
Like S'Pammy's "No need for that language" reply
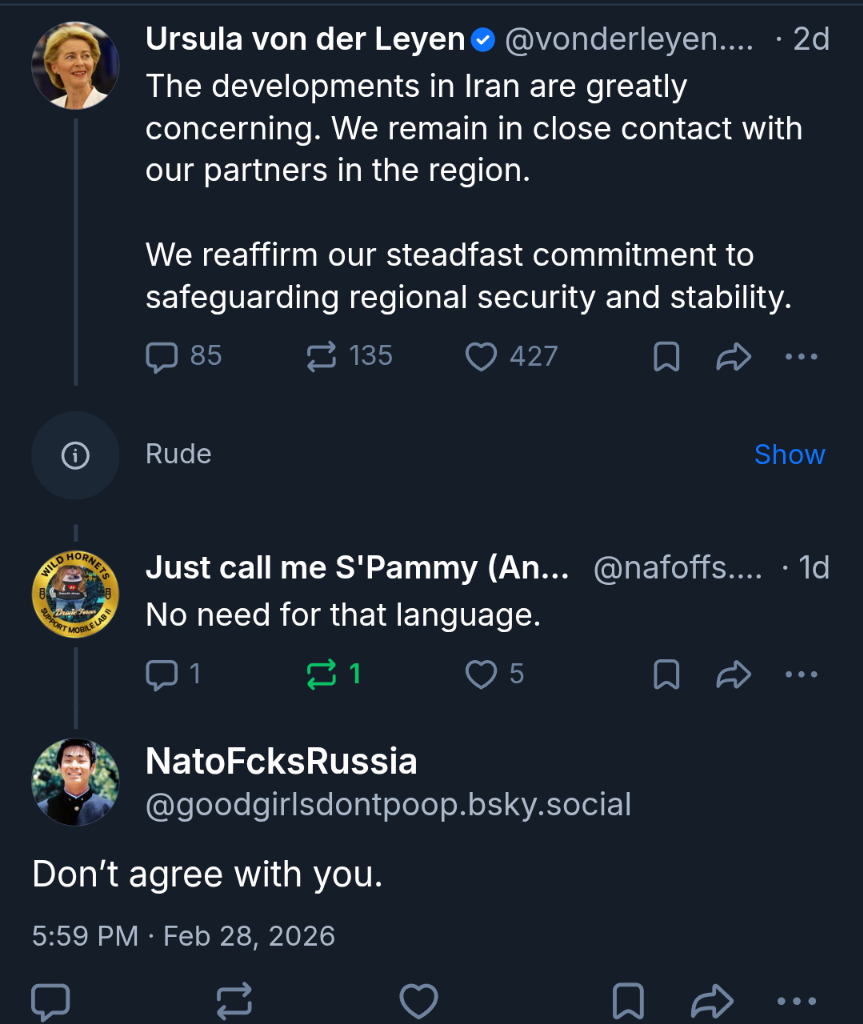click(x=482, y=675)
